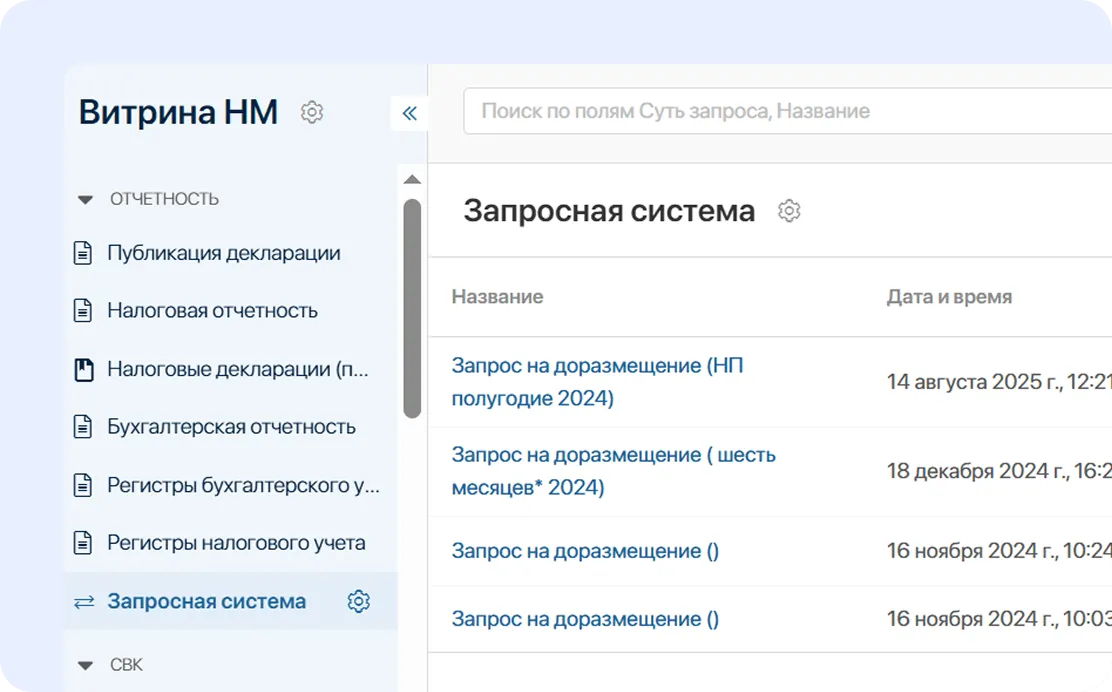Click the Налоговые декларации bookmark icon
Image resolution: width=1112 pixels, height=692 pixels.
(x=81, y=368)
